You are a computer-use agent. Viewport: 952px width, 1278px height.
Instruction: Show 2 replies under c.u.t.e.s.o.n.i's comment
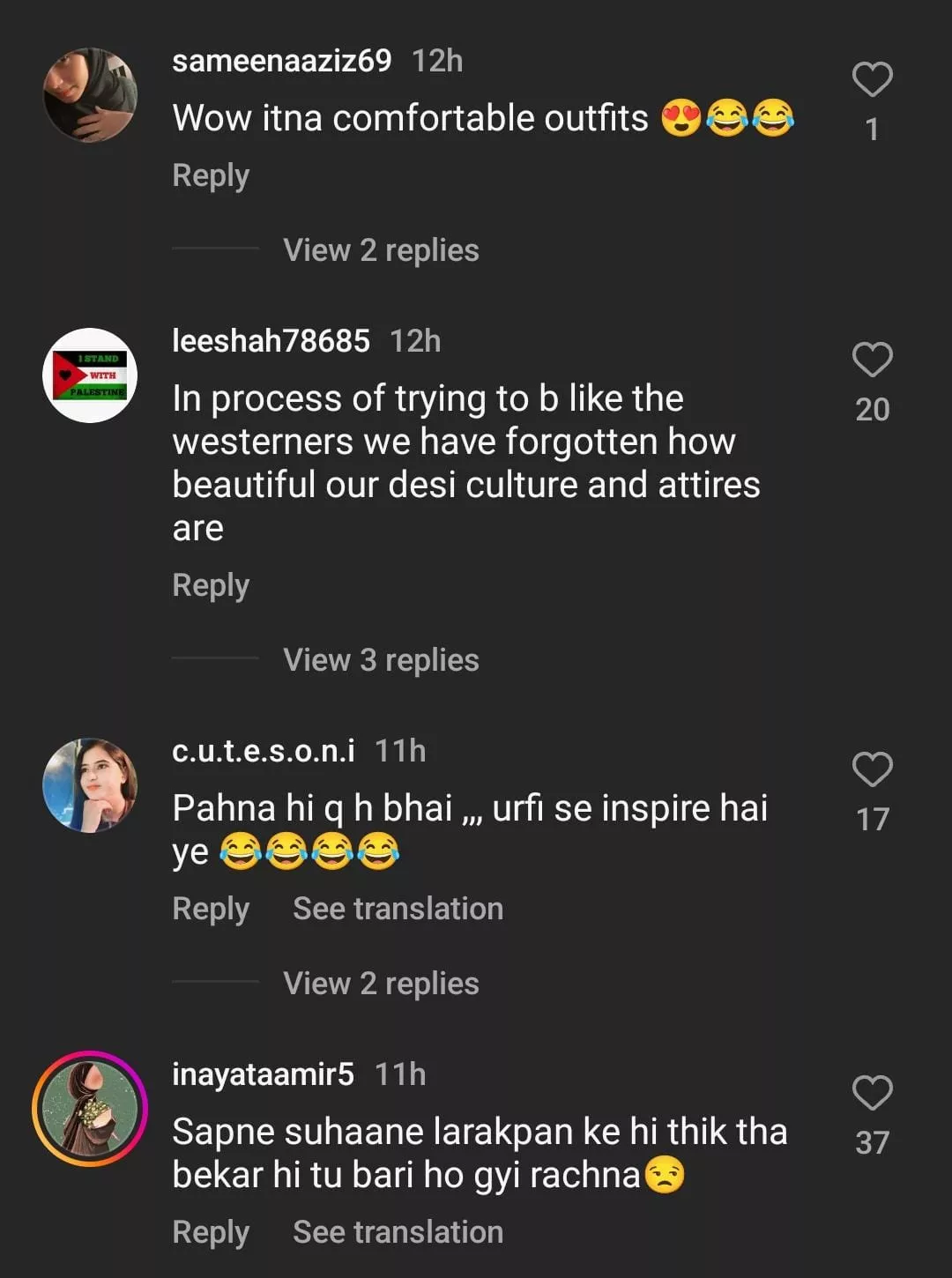381,984
